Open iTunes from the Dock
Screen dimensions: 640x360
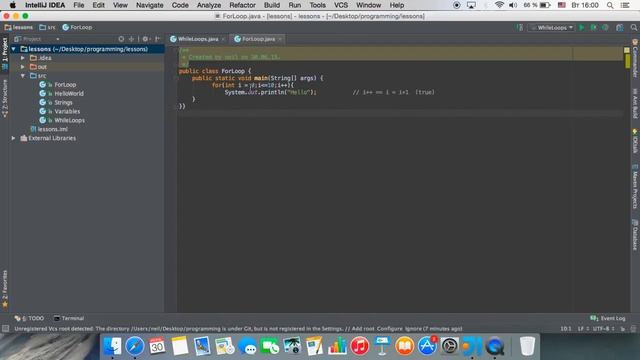click(360, 346)
